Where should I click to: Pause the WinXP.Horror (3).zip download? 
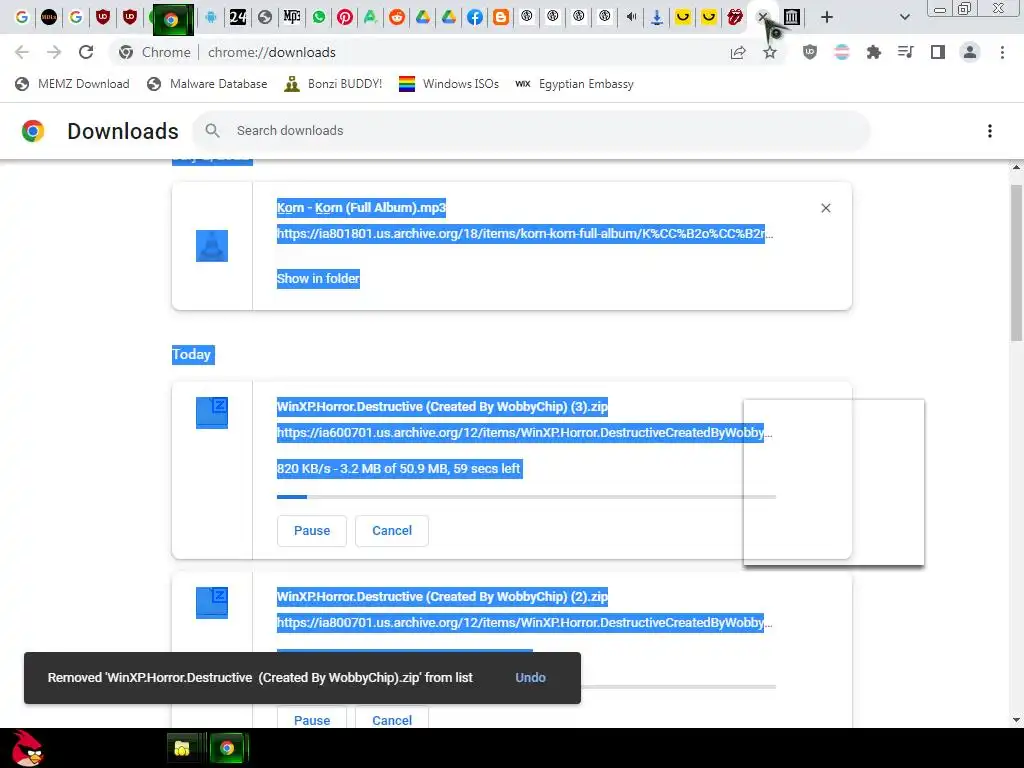pyautogui.click(x=312, y=531)
